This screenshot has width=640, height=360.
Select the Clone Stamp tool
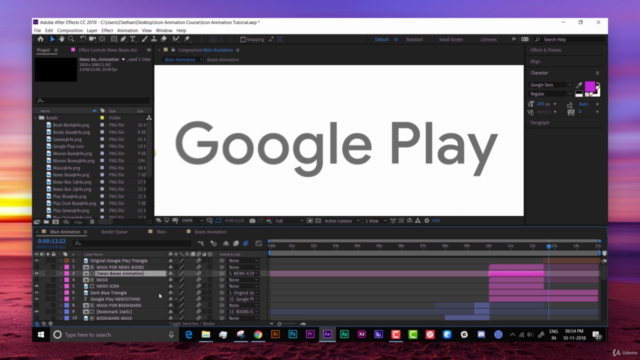click(x=154, y=39)
